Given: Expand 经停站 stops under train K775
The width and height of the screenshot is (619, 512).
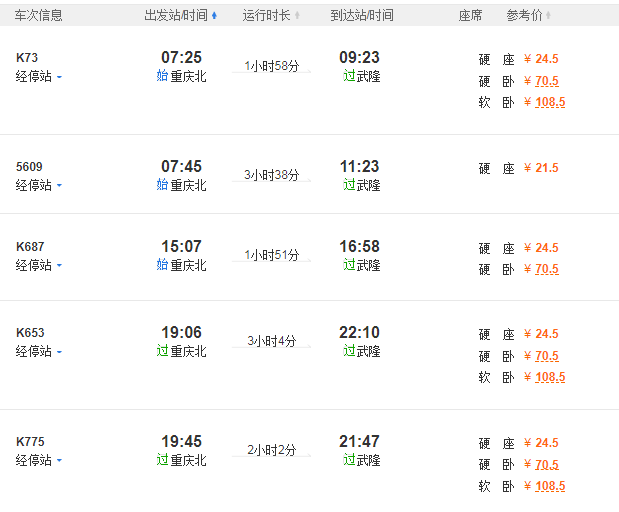Looking at the screenshot, I should click(38, 460).
